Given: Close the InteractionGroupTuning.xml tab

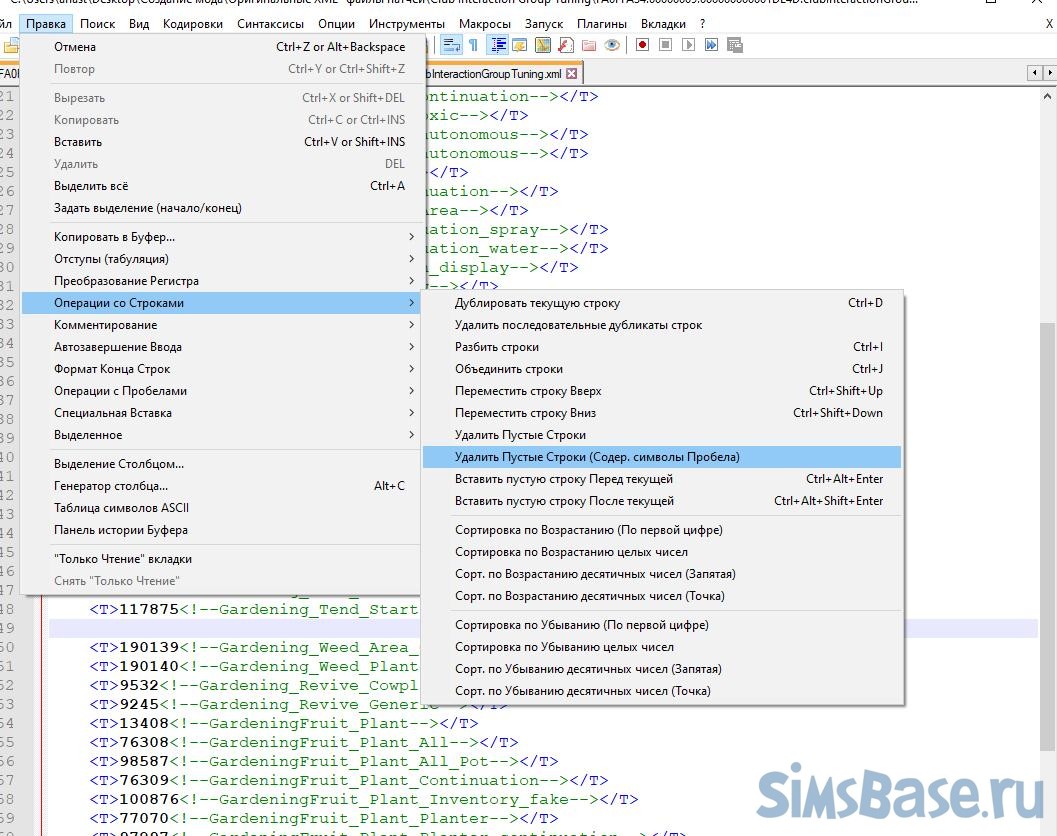Looking at the screenshot, I should pyautogui.click(x=571, y=74).
